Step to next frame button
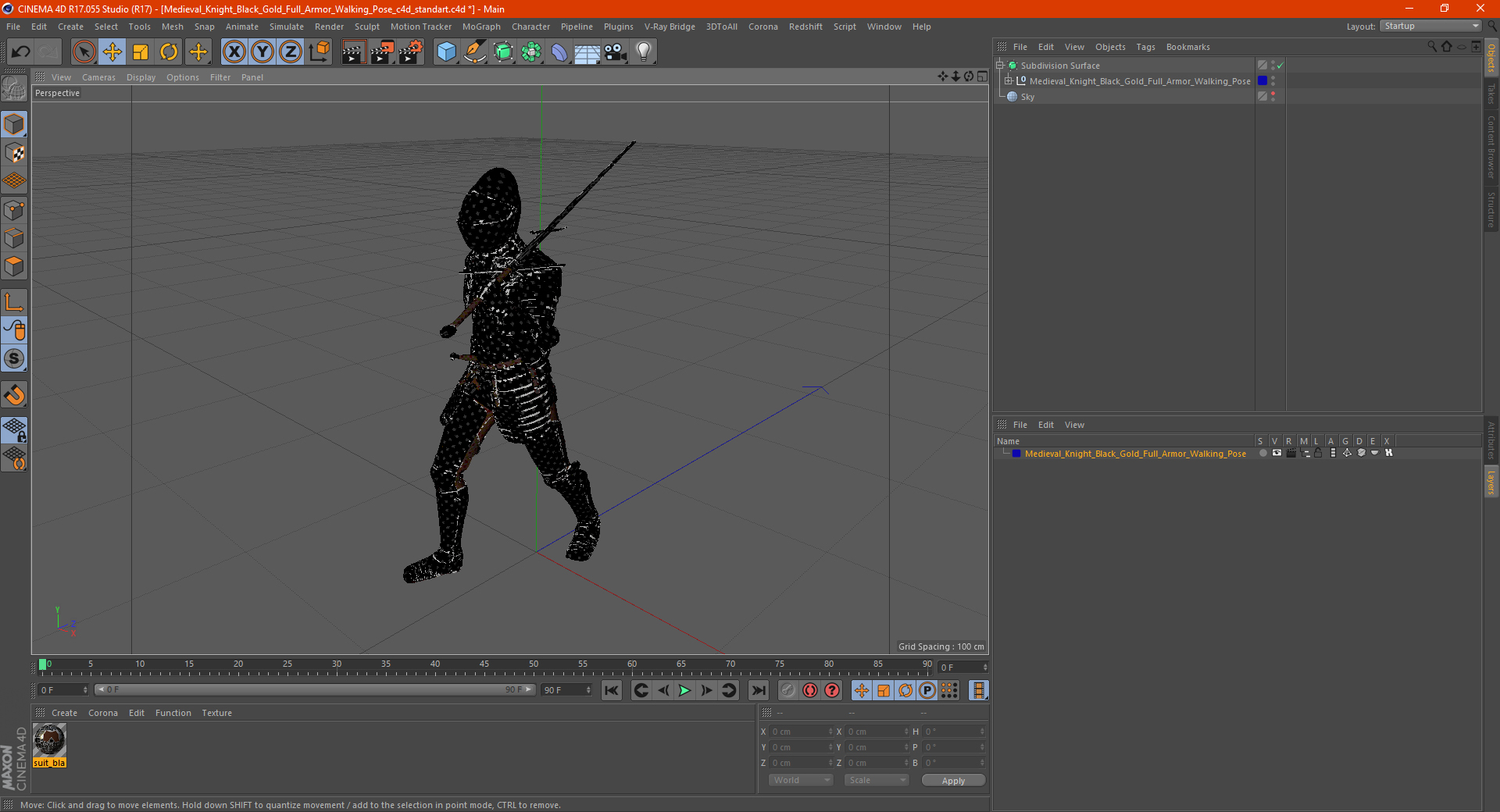 click(706, 690)
